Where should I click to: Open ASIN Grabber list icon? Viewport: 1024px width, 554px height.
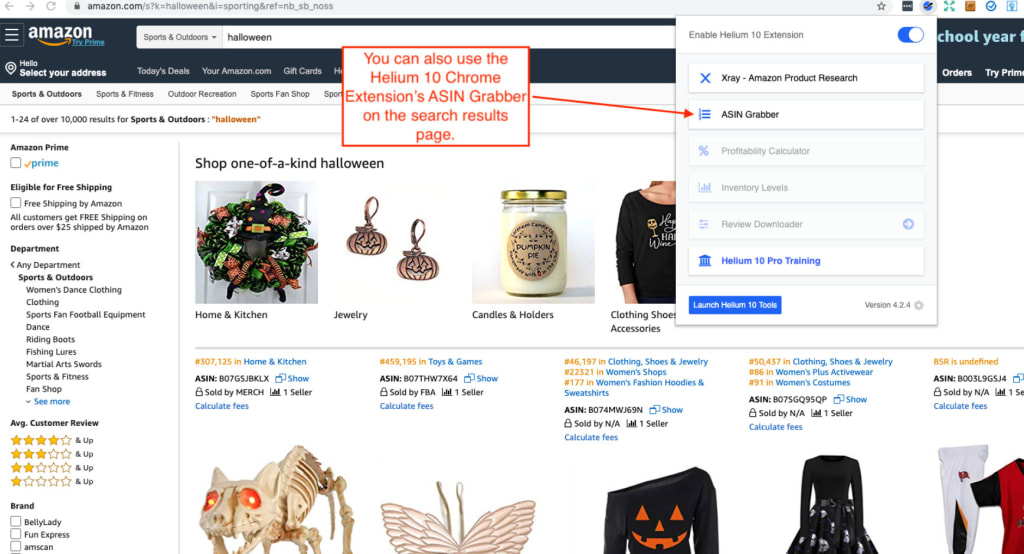pos(705,114)
